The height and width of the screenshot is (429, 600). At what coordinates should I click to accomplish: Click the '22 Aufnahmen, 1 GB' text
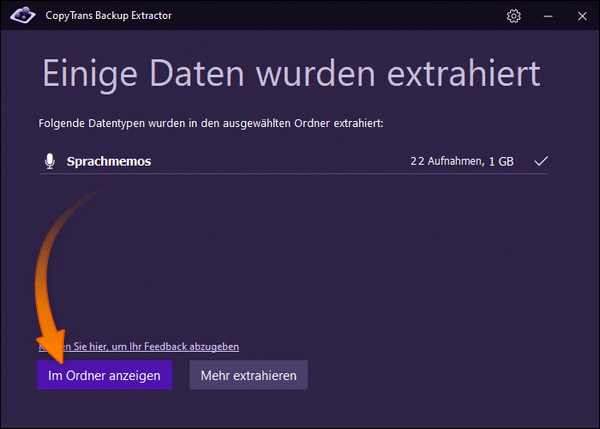pos(462,161)
